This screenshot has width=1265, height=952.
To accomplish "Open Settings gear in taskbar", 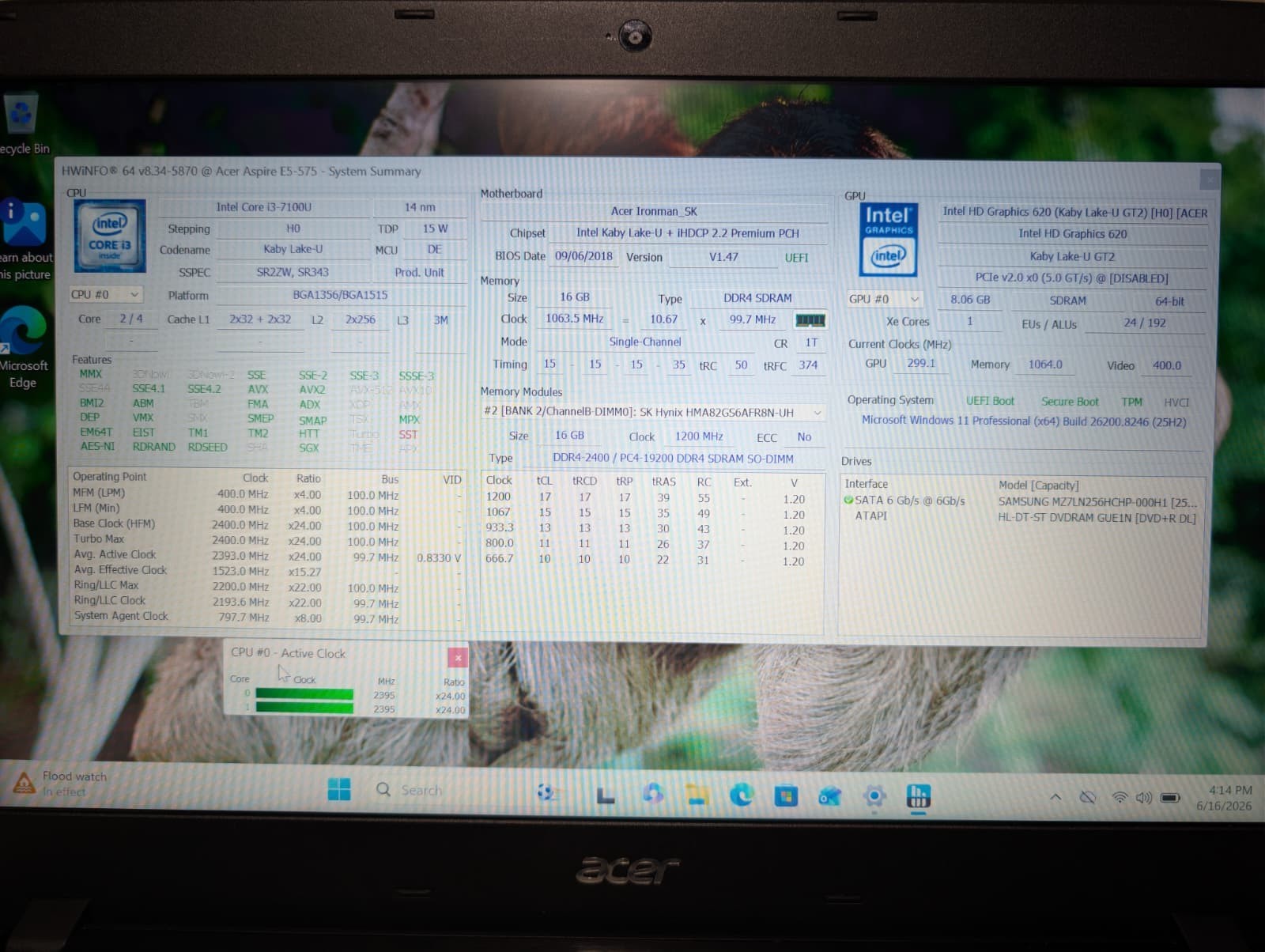I will pos(874,796).
